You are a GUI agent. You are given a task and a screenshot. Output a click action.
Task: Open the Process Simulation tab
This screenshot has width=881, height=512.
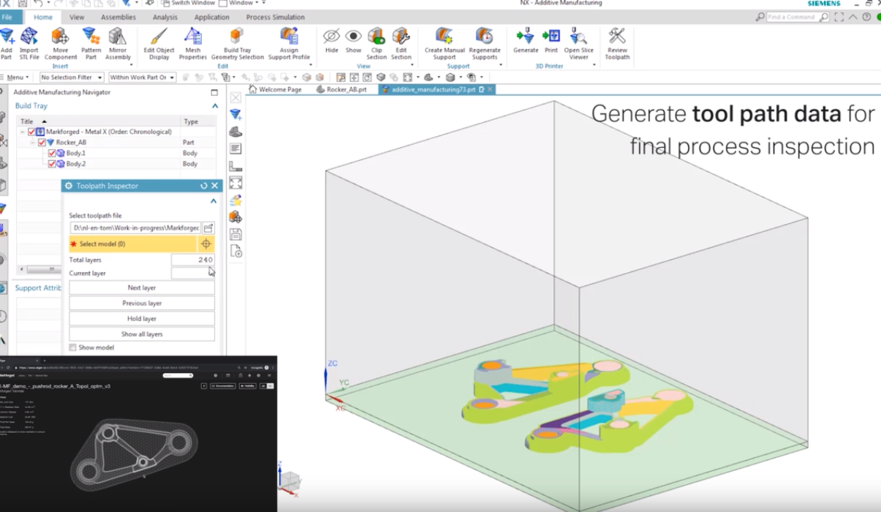pos(275,17)
